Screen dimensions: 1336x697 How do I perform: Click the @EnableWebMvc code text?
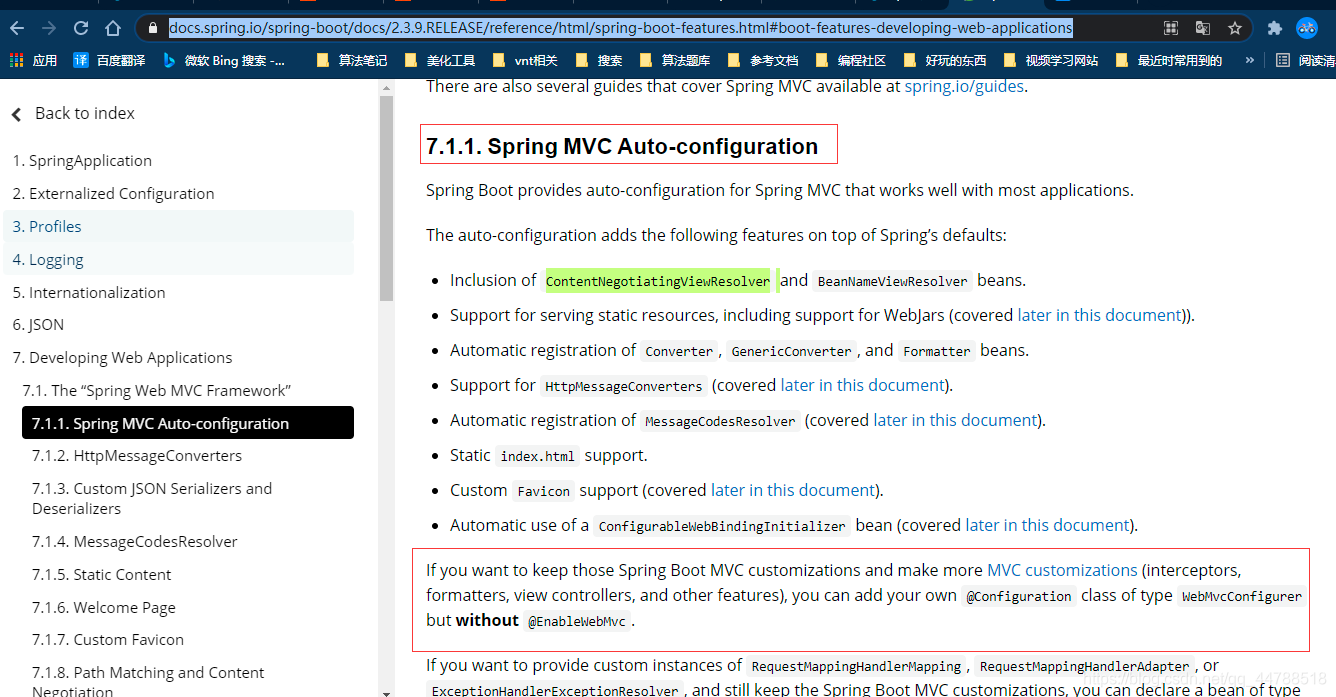(x=578, y=621)
